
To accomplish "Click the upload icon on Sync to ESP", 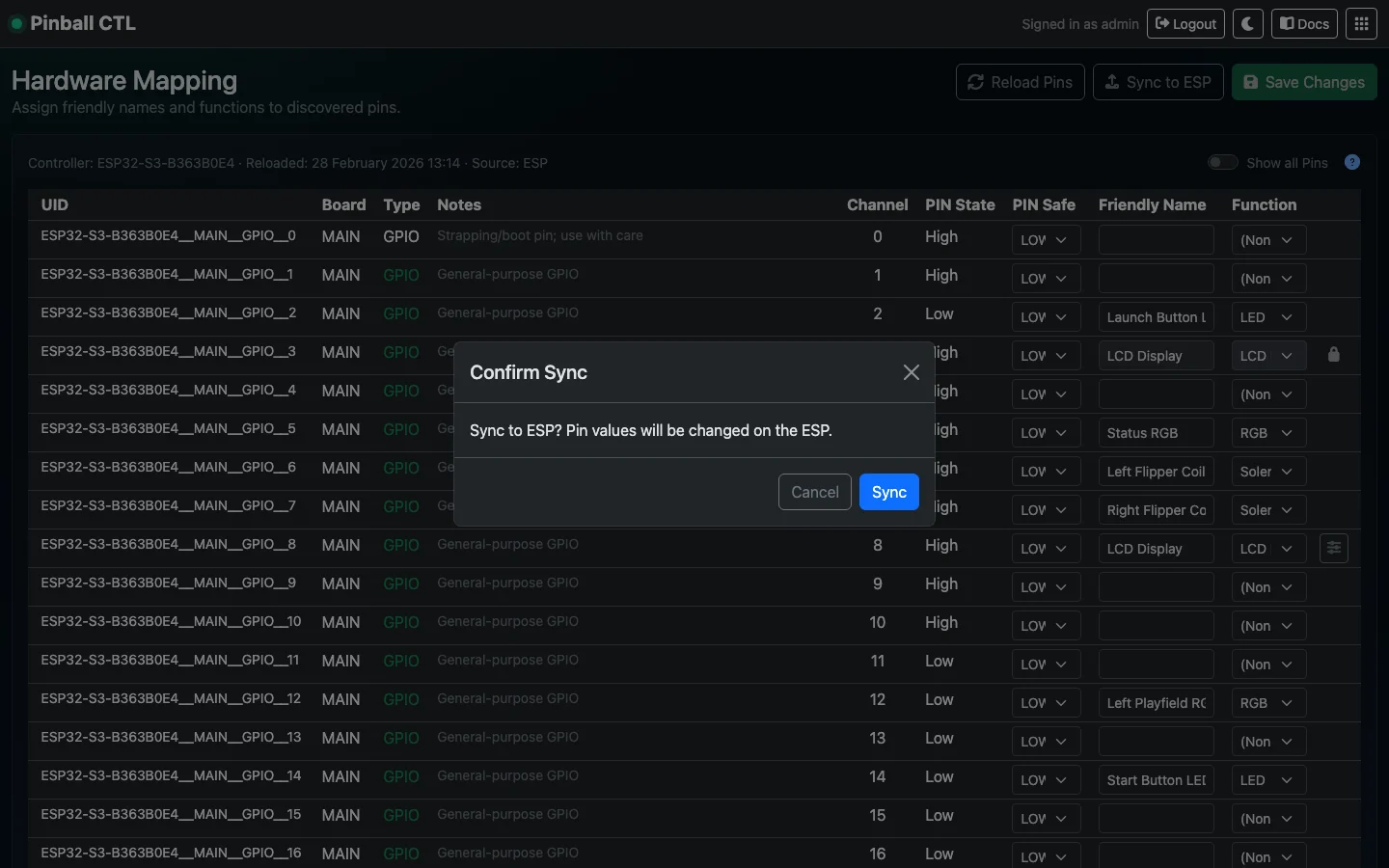I will click(1113, 82).
